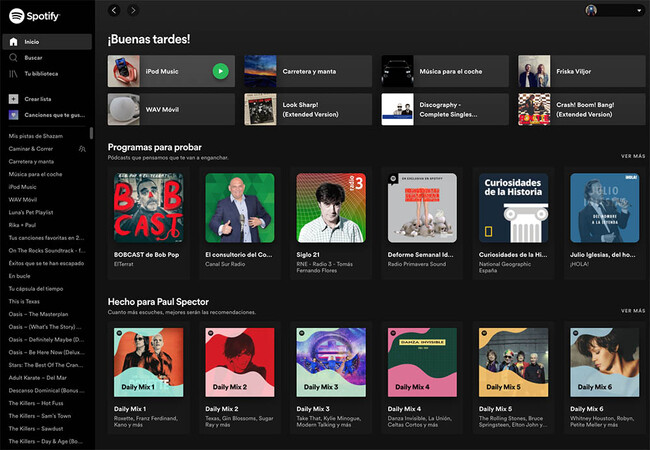Click the Hecho para Paul Spector heading
Screen dimensions: 650x450
pos(158,302)
